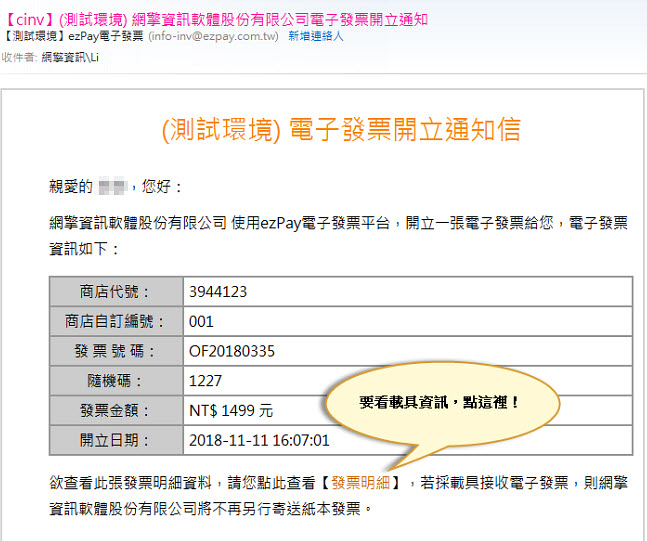Image resolution: width=647 pixels, height=541 pixels.
Task: Open the 發票明細 invoice details link
Action: point(361,482)
